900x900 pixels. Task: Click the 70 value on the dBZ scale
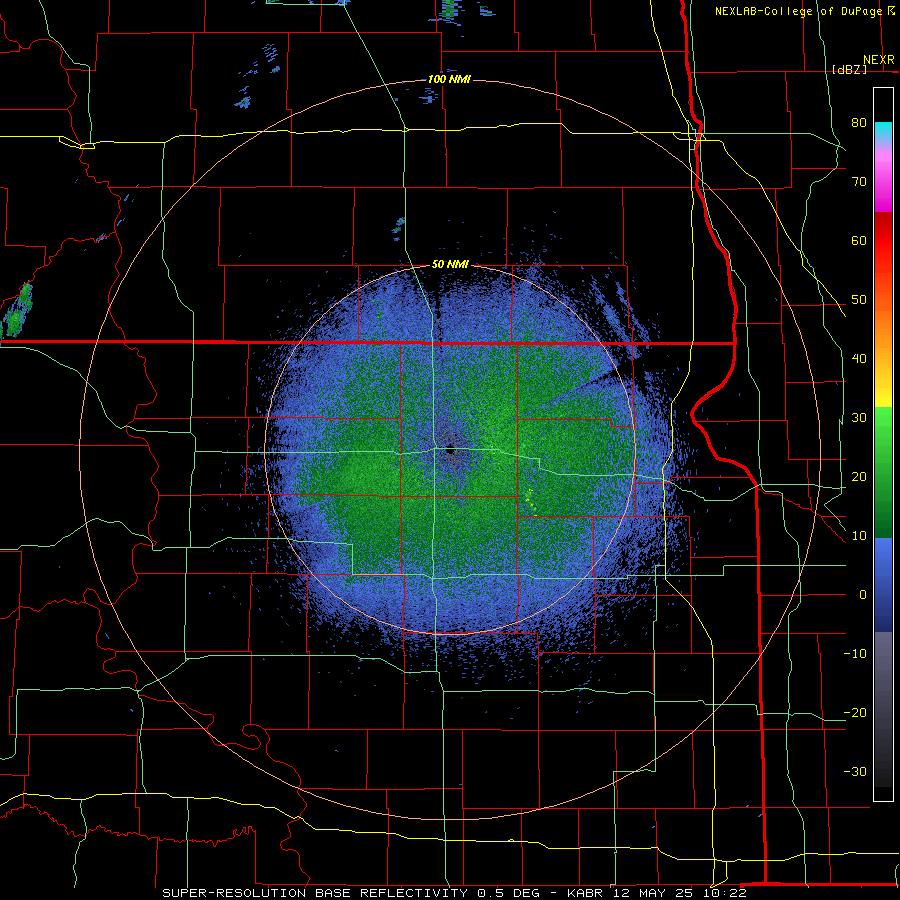[x=859, y=182]
